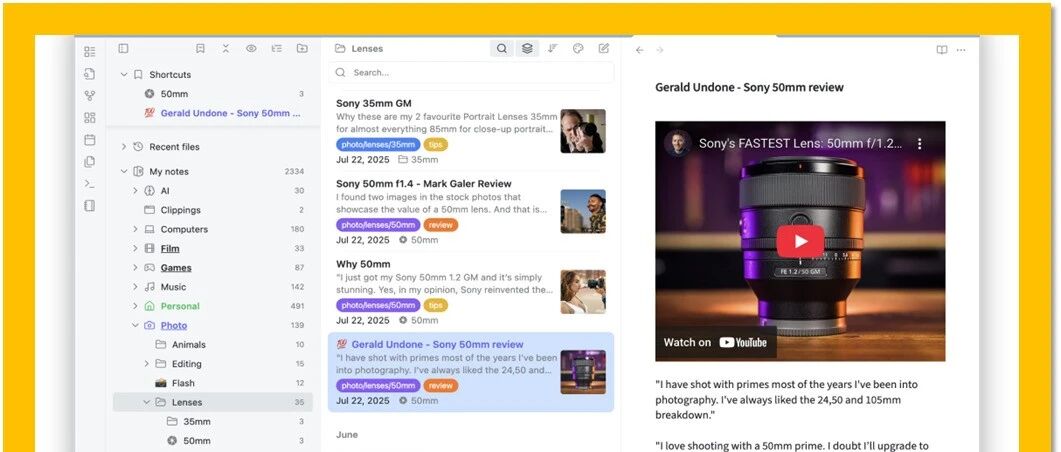This screenshot has height=452, width=1061.
Task: Change list appearance palette icon
Action: point(578,49)
